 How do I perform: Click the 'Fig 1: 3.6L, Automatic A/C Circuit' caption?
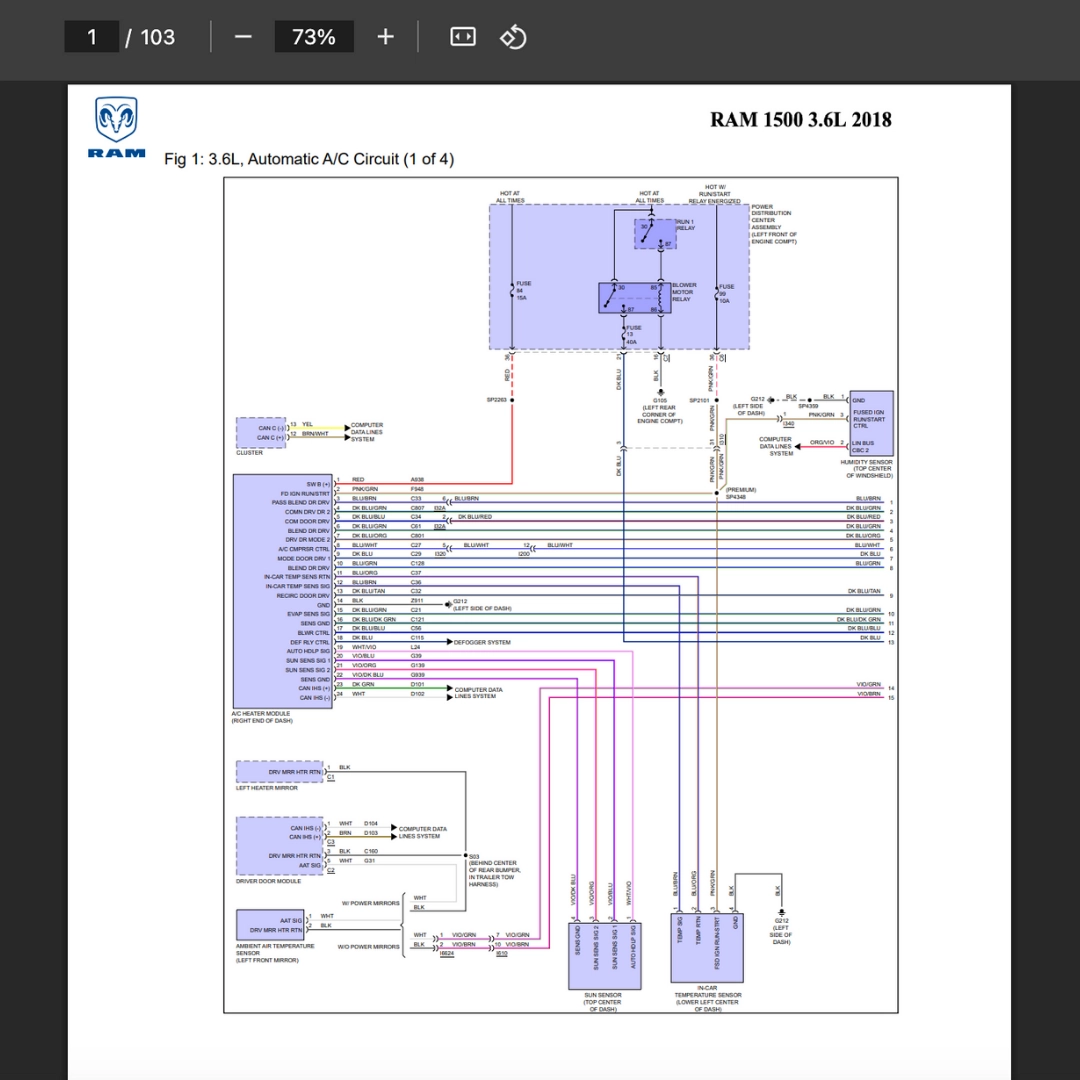coord(309,159)
